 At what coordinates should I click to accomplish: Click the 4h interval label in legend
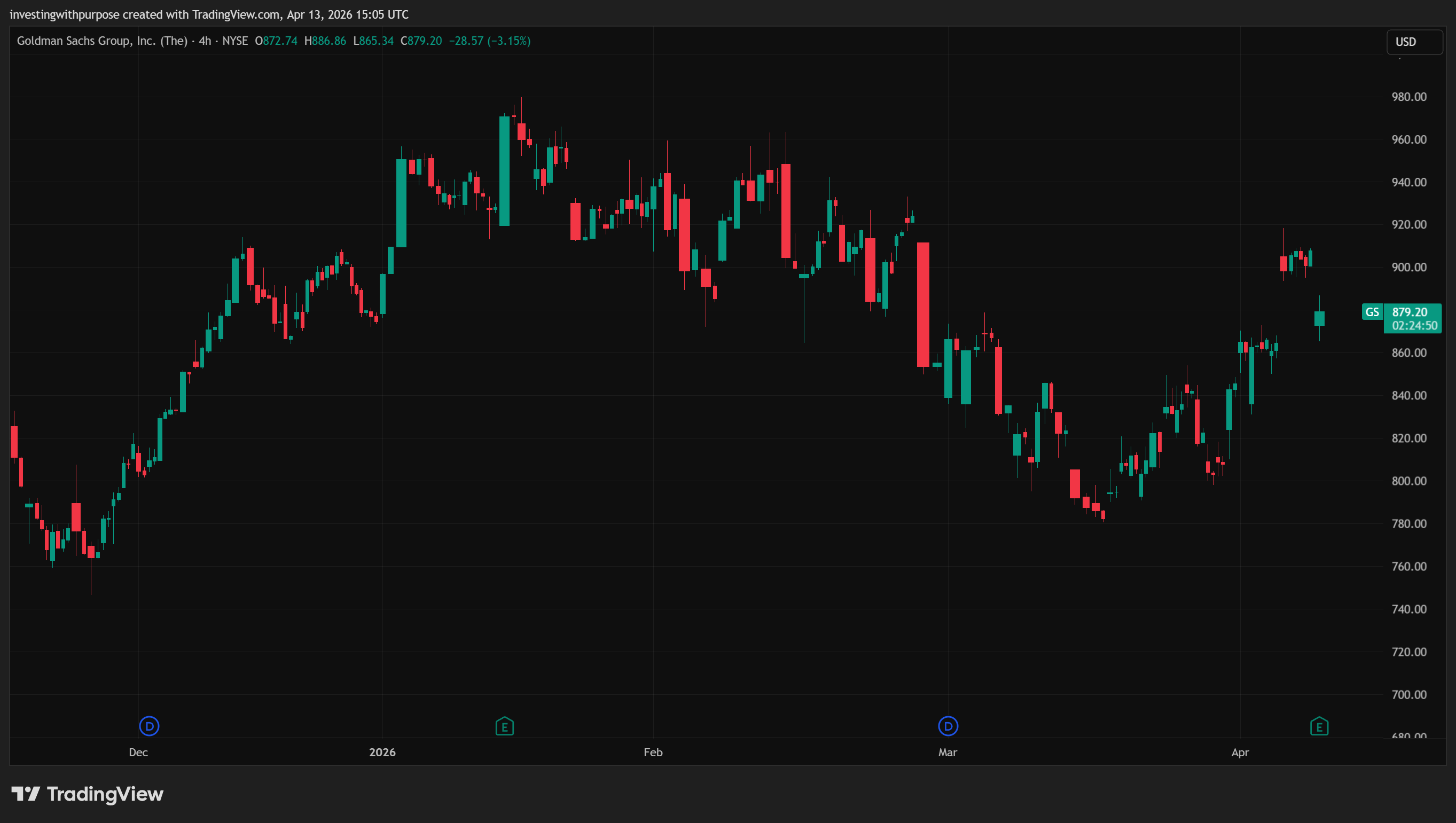point(205,41)
